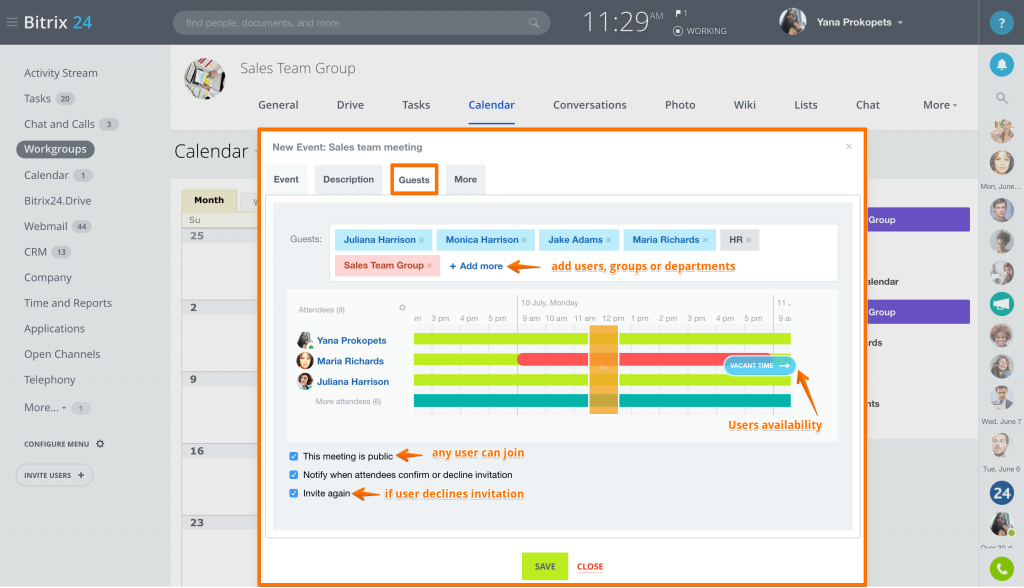Remove the HR department tag
Screen dimensions: 1024x588
pos(749,240)
